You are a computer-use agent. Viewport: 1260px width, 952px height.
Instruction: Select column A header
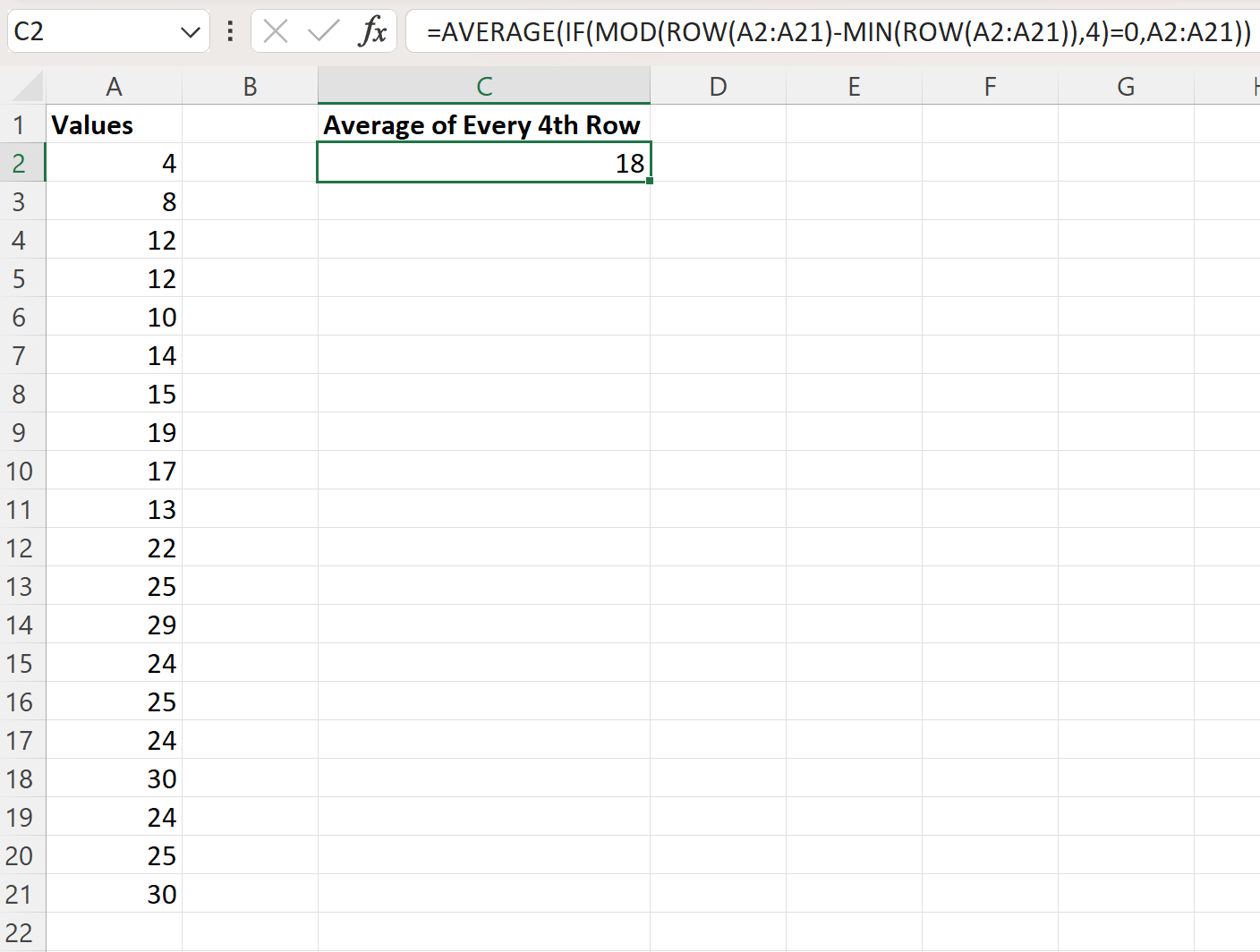click(114, 85)
